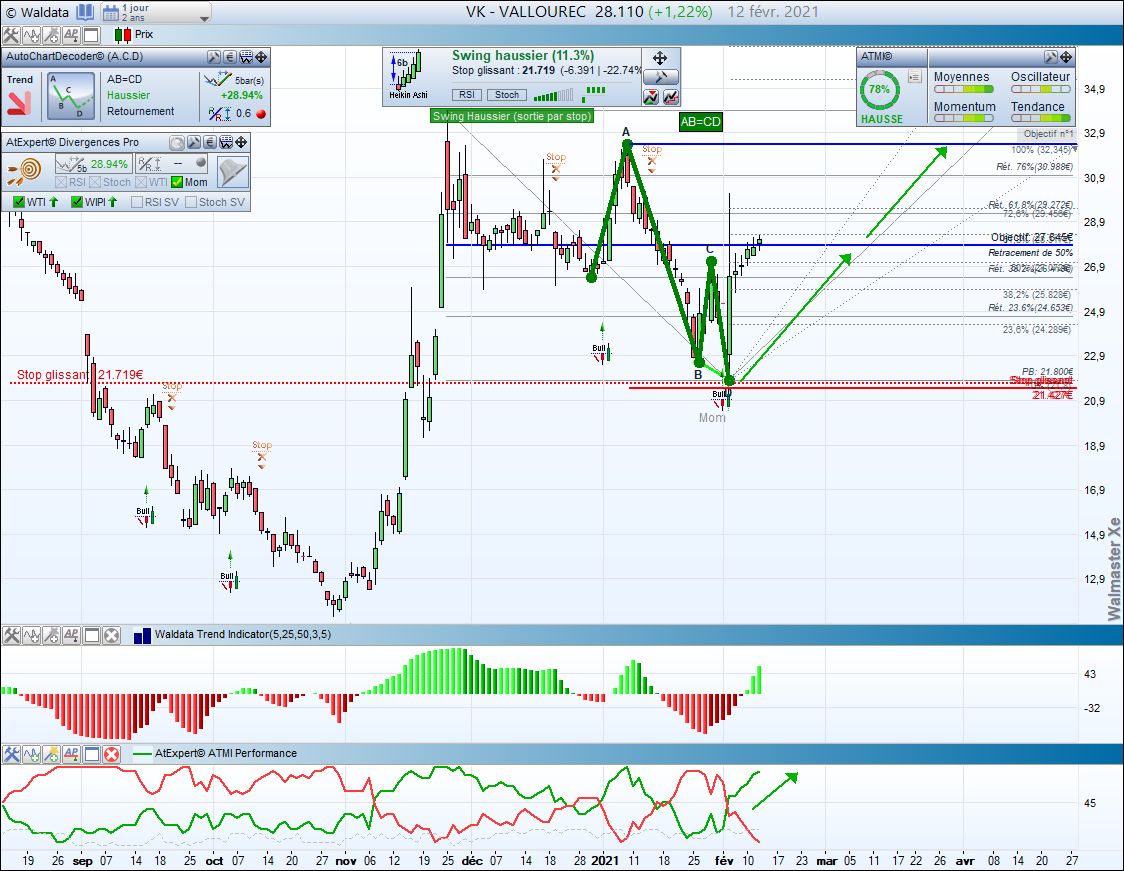The width and height of the screenshot is (1124, 871).
Task: Open the Waldata book icon
Action: point(85,12)
